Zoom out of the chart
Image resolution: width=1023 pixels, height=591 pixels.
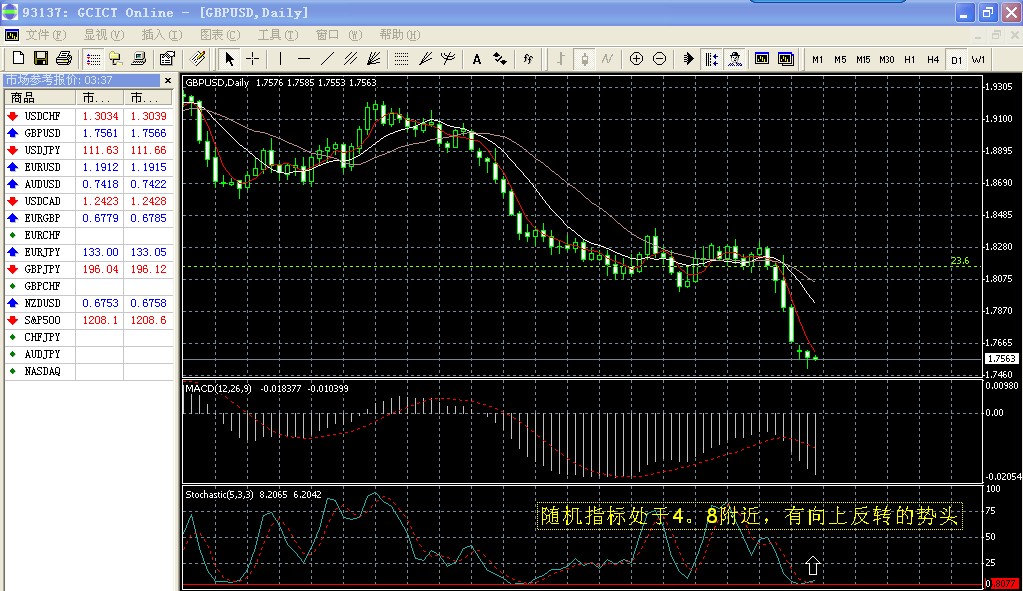coord(660,59)
